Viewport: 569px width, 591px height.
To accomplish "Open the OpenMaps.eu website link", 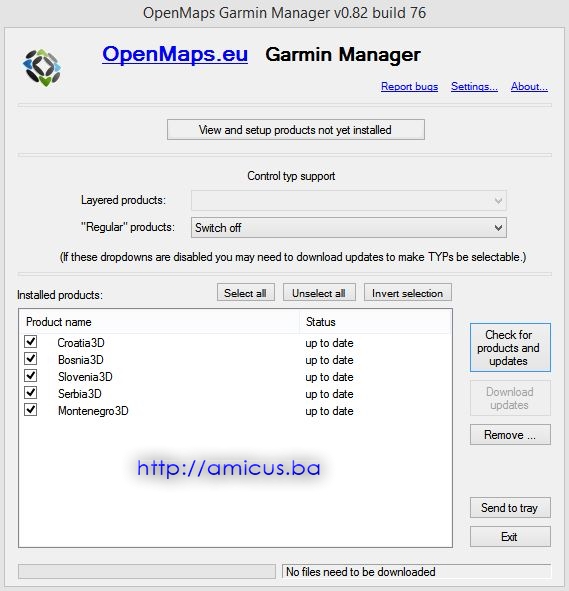I will tap(175, 54).
